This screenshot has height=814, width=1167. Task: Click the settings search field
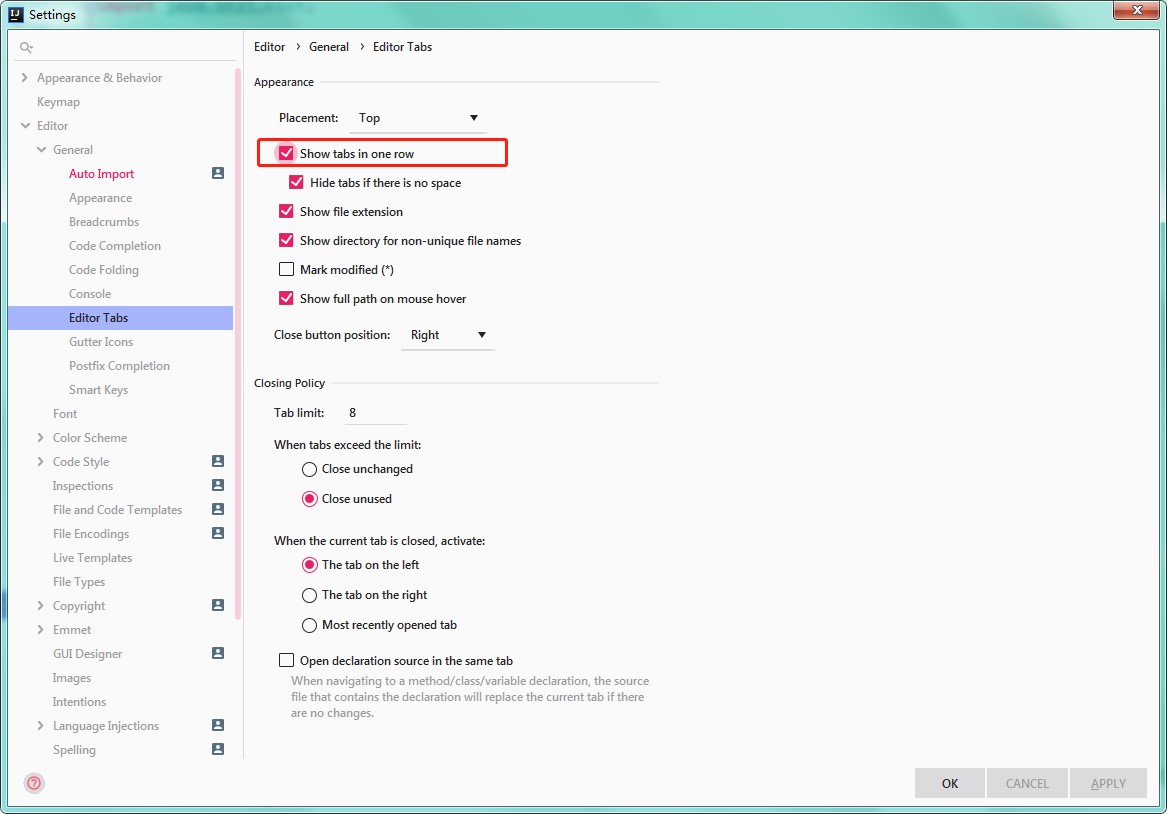click(126, 48)
